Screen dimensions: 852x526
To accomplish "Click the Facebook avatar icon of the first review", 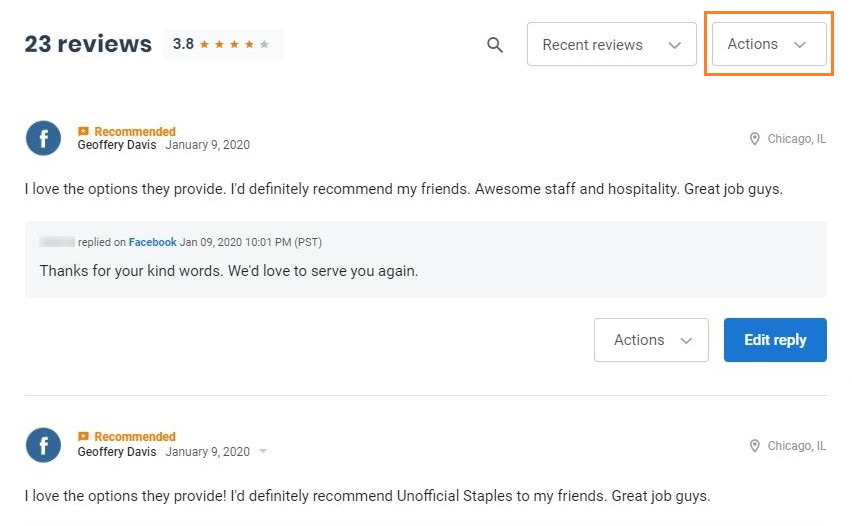I will 43,138.
